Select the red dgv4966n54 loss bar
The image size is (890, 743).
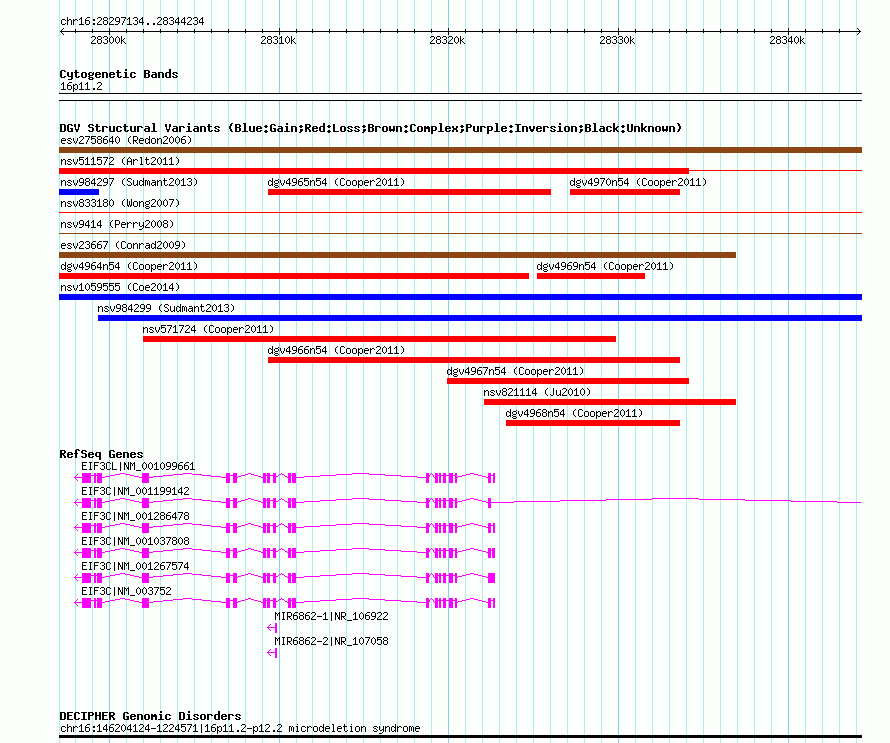point(474,360)
